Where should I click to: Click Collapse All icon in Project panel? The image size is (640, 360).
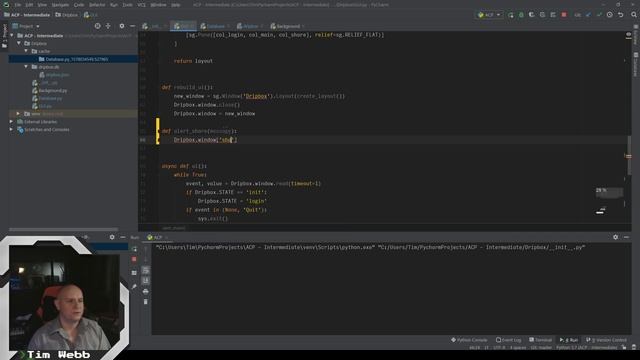(x=108, y=26)
